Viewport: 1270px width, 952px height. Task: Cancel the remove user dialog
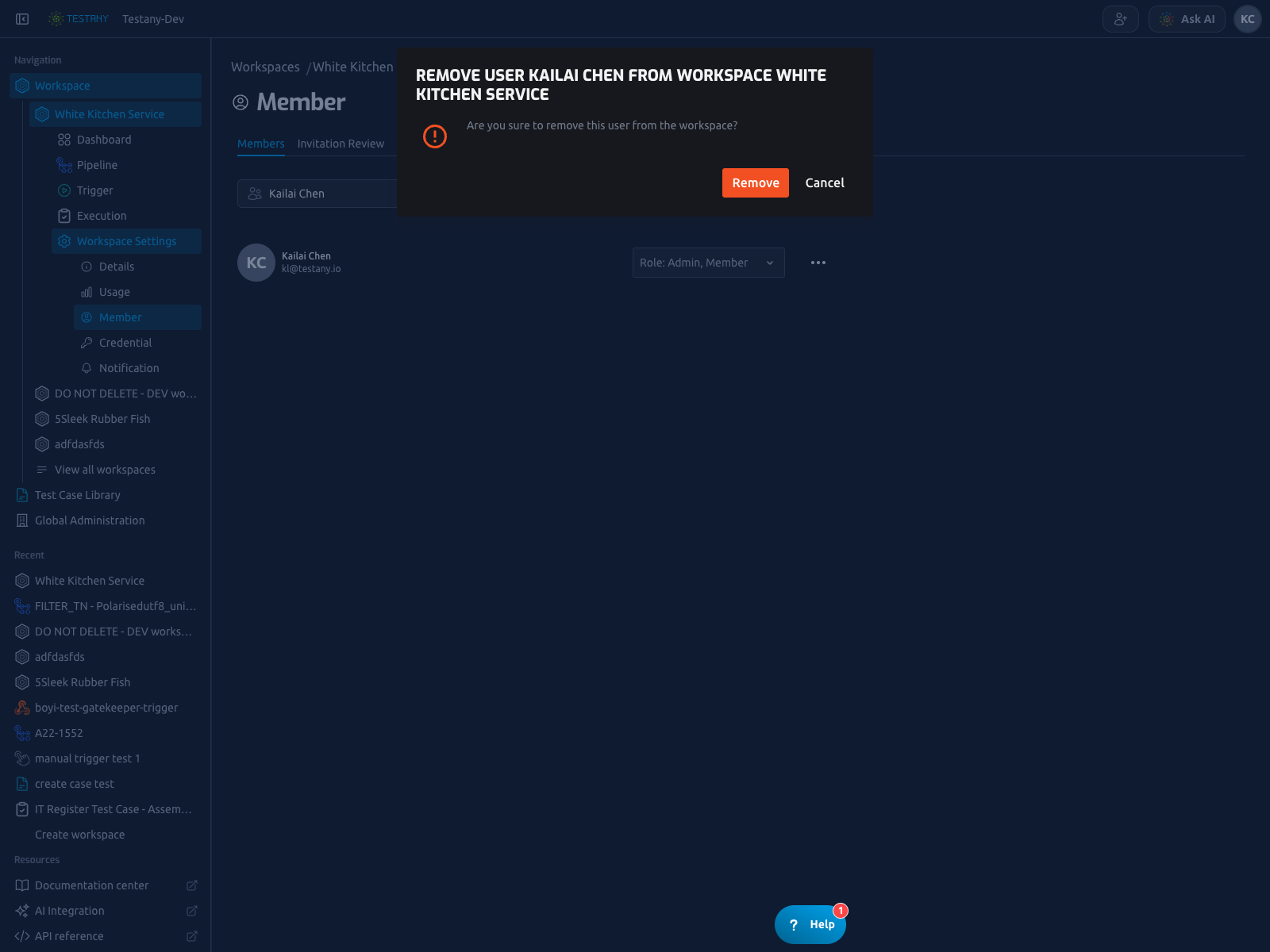click(825, 182)
